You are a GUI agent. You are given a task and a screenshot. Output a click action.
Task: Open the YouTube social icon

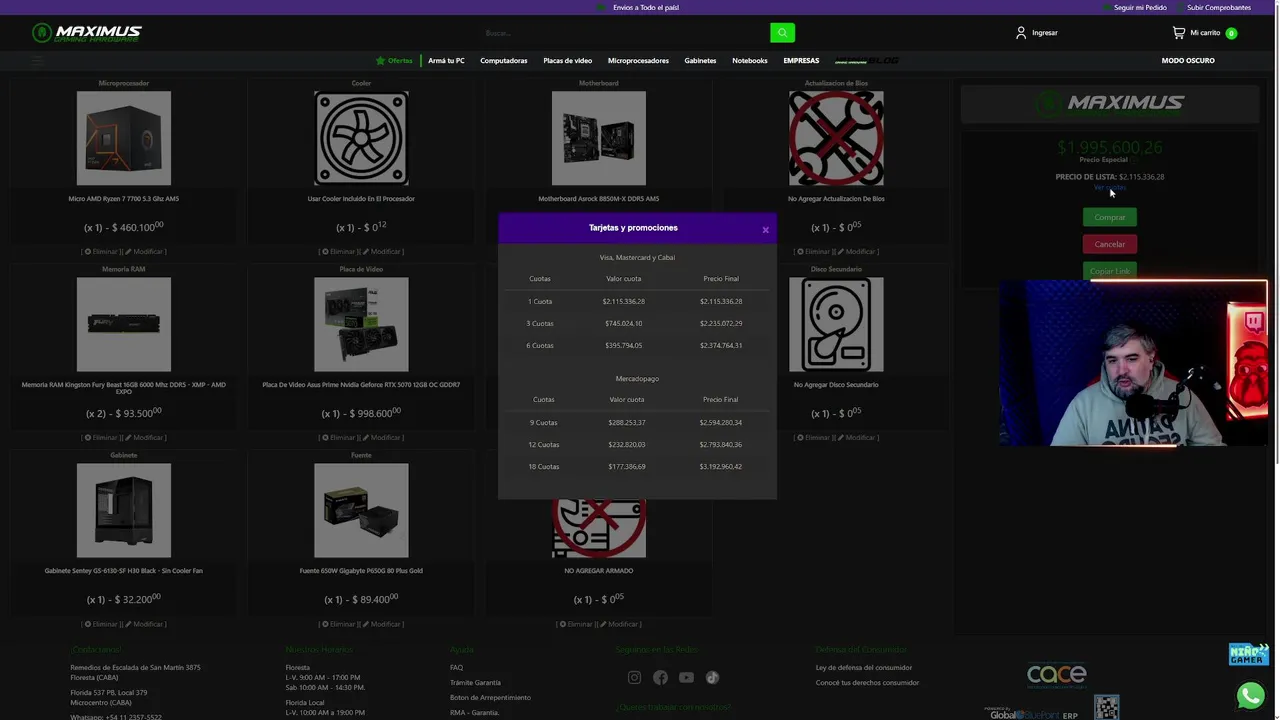(x=686, y=677)
